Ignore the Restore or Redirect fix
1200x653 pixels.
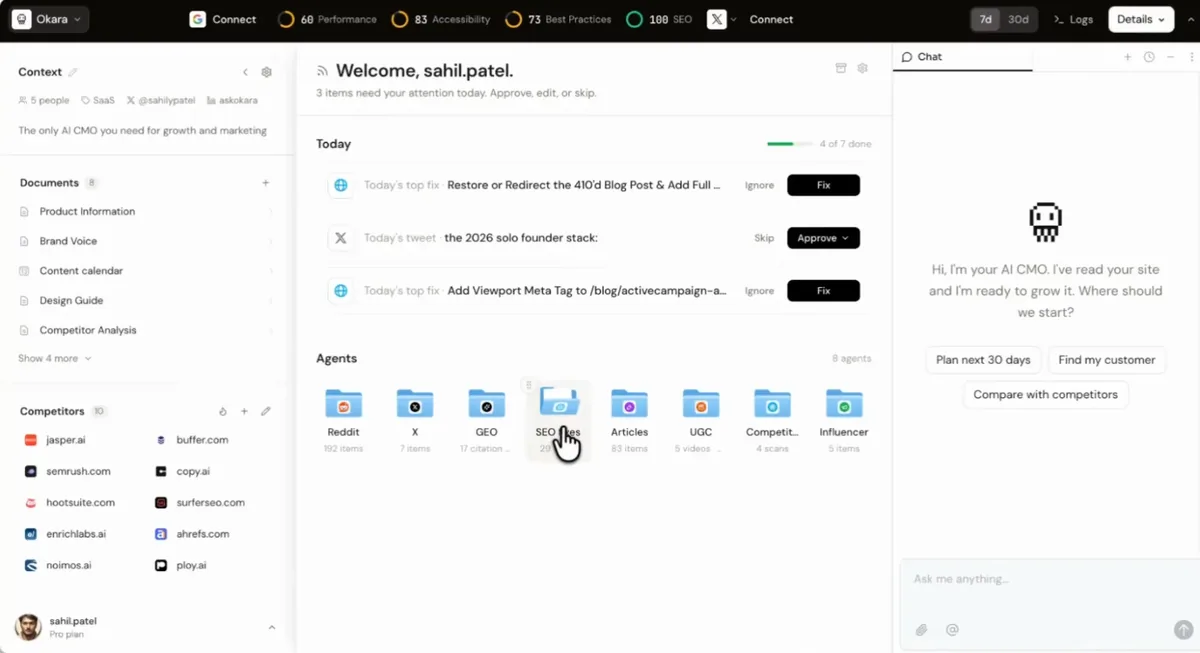click(760, 185)
